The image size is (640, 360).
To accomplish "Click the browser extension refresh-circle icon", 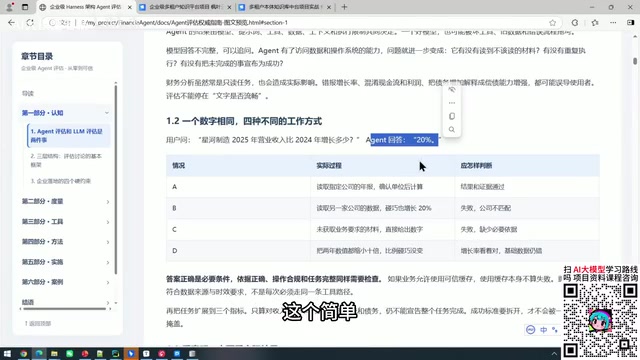I will [575, 23].
